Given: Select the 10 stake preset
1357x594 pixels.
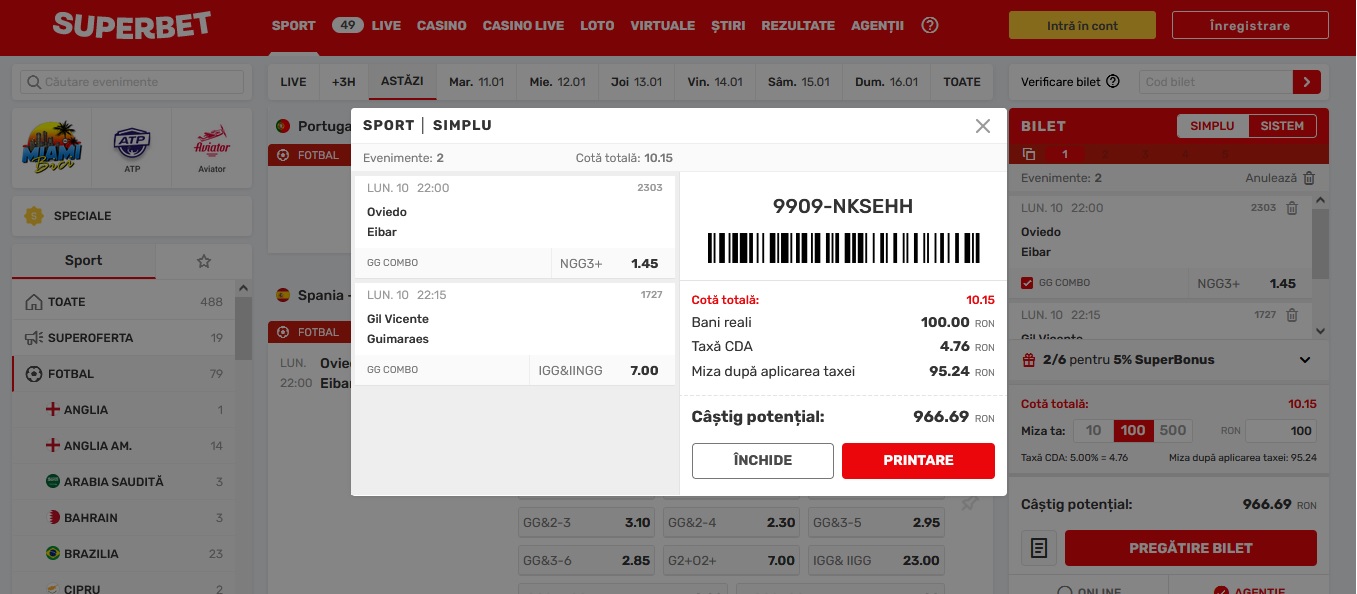Looking at the screenshot, I should pyautogui.click(x=1093, y=431).
